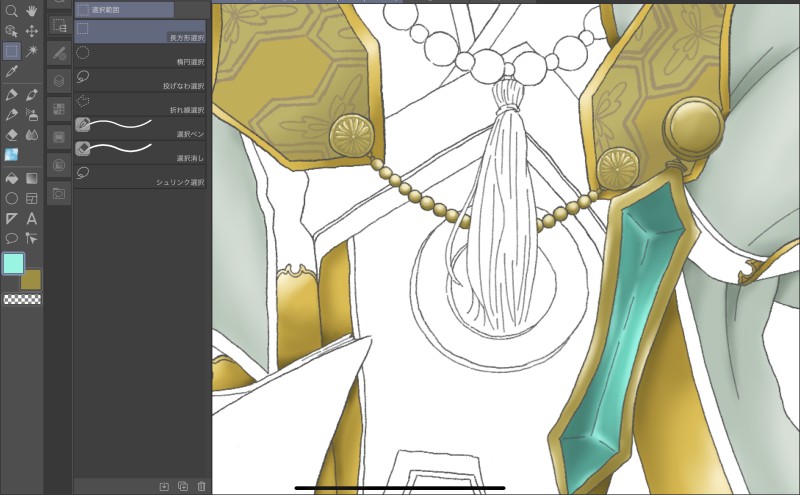Select the Fill bucket tool

11,178
